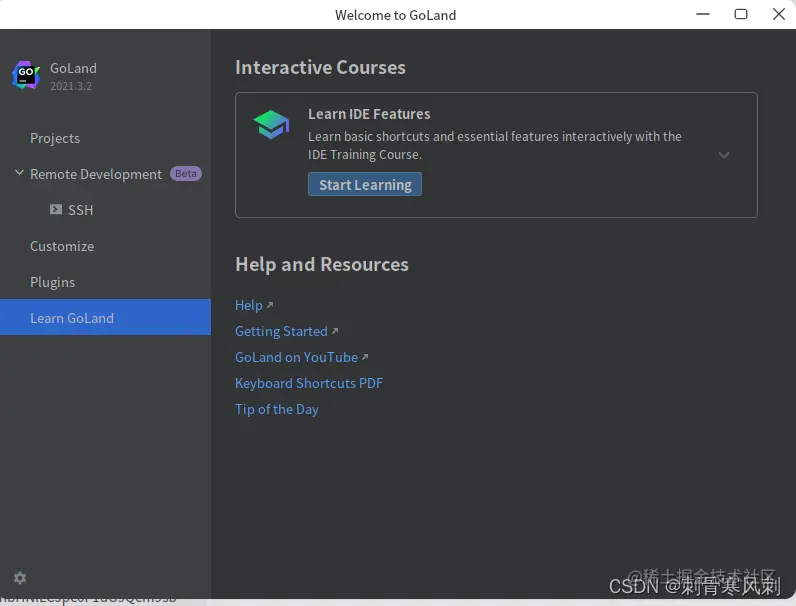
Task: Click the Learn IDE Features title
Action: pyautogui.click(x=369, y=114)
